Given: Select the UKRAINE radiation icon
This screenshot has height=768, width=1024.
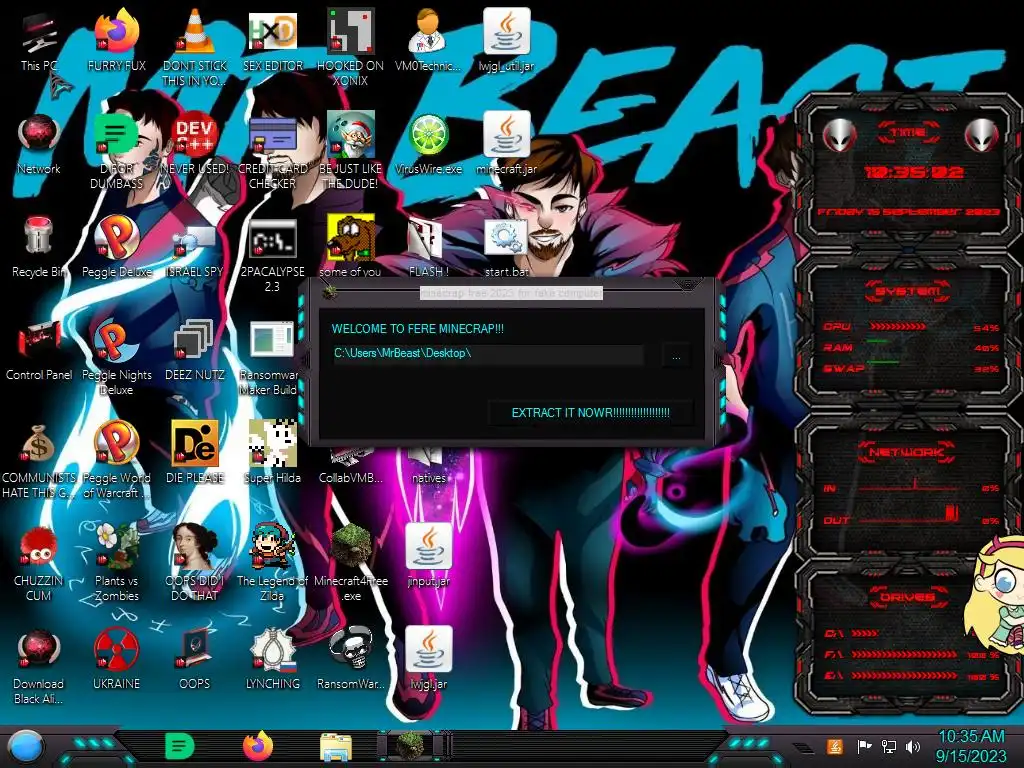Looking at the screenshot, I should pos(116,649).
